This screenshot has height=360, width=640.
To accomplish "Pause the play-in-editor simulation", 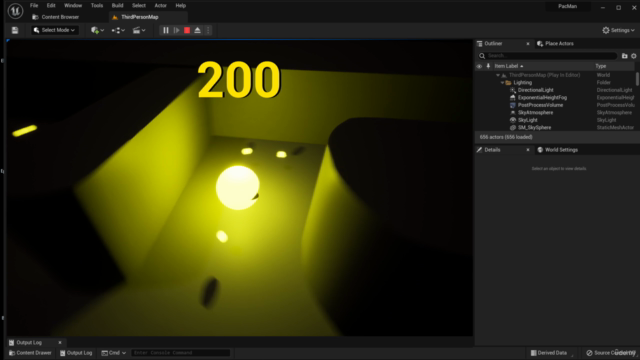I will coord(166,30).
